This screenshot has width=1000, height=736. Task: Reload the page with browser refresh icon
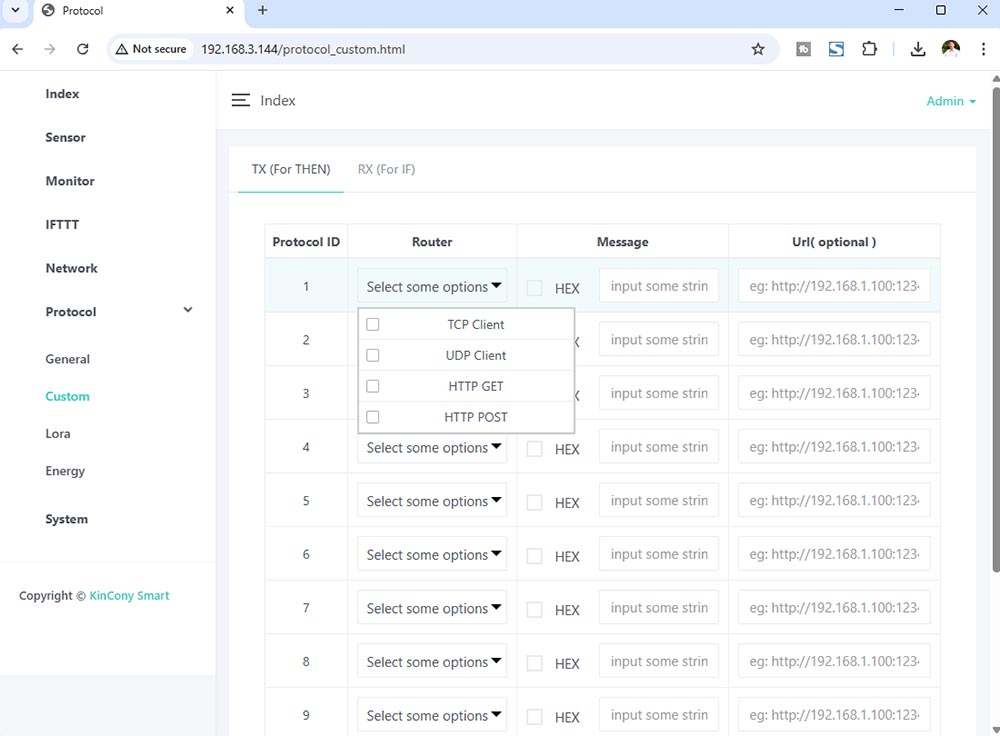[x=83, y=49]
